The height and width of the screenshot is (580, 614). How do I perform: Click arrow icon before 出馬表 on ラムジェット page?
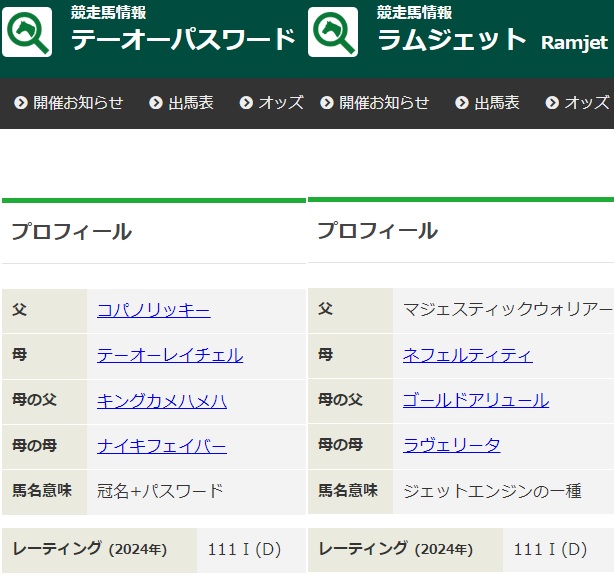[x=462, y=103]
